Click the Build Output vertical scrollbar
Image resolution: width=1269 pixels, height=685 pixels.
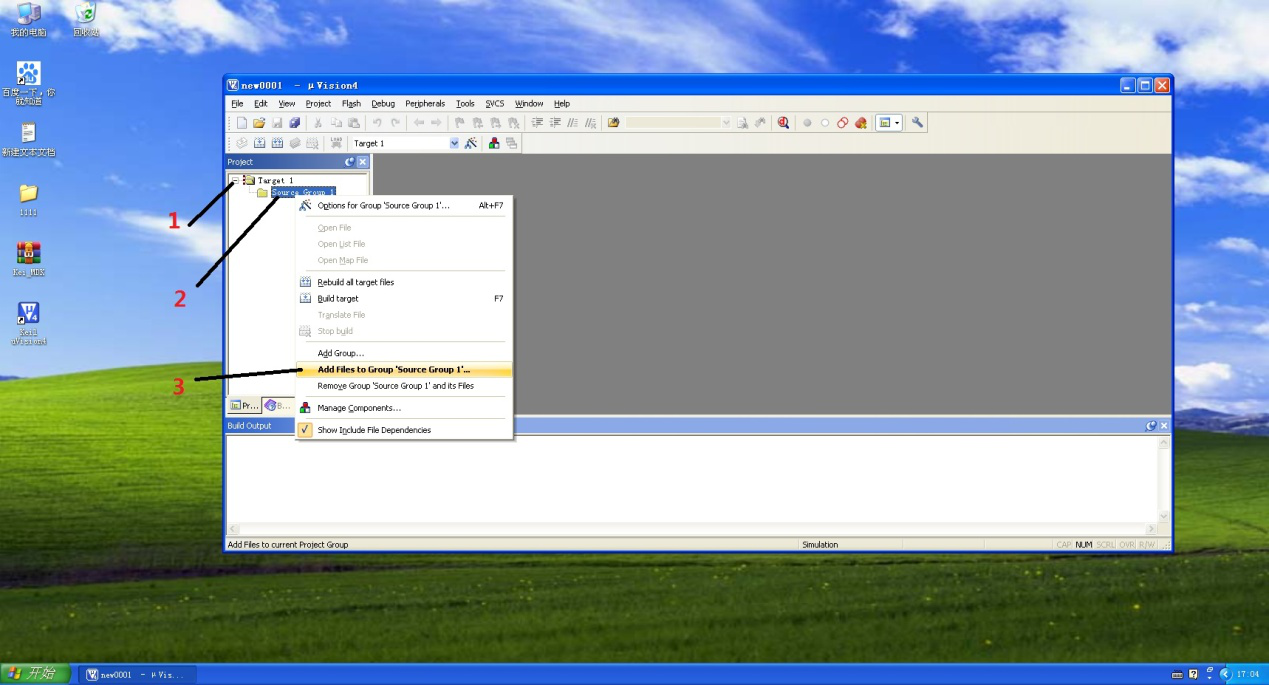coord(1163,480)
